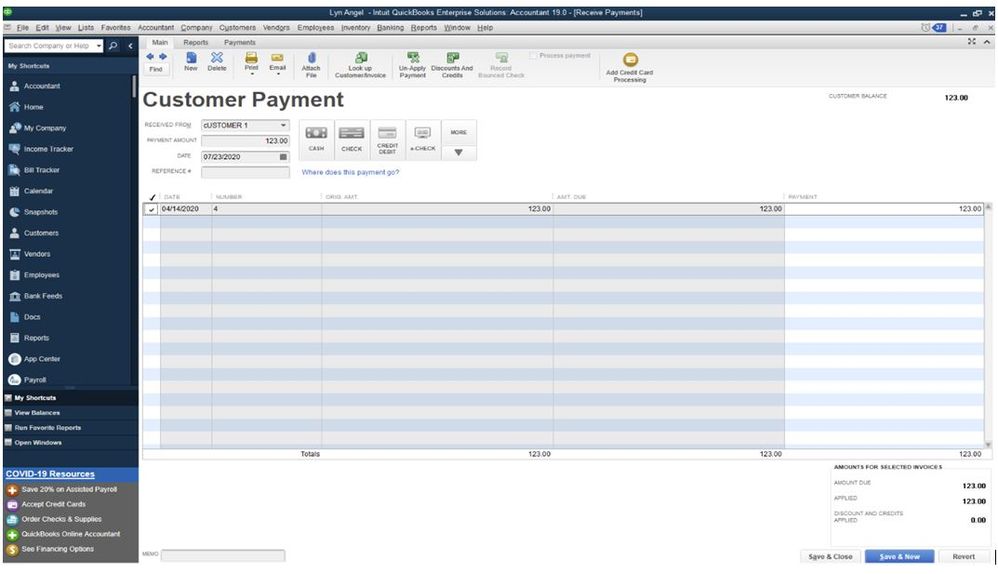Select Open Windows in sidebar

[x=38, y=443]
